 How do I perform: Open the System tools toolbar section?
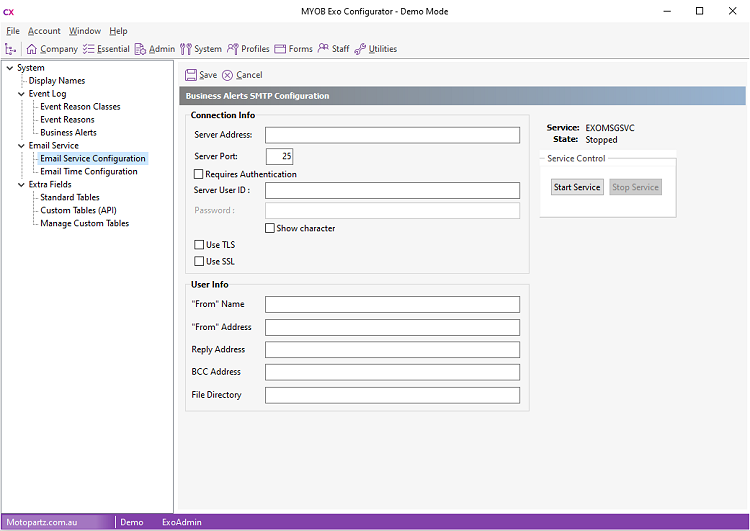tap(201, 49)
